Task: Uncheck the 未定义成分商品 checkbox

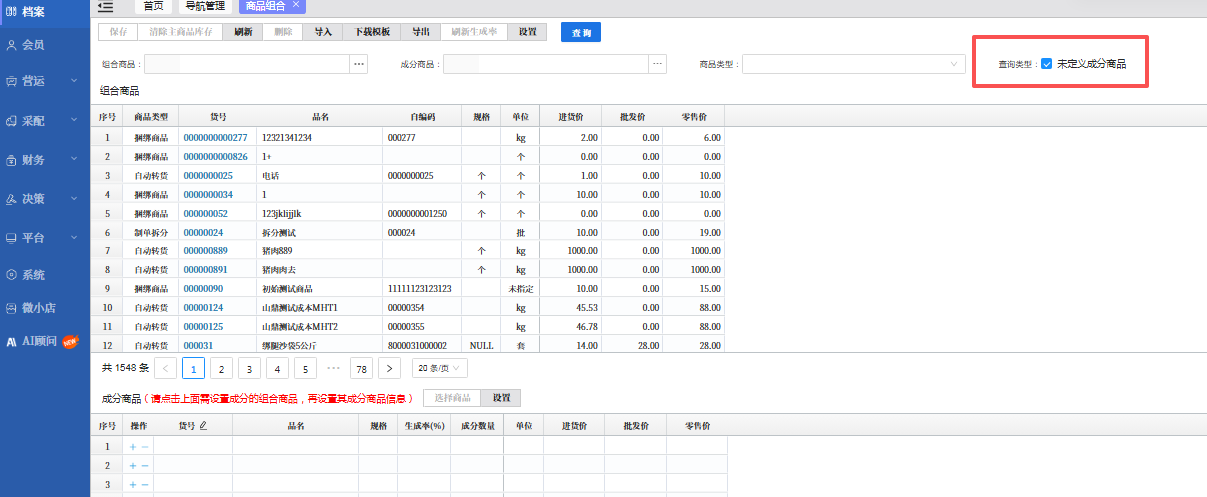Action: (1046, 64)
